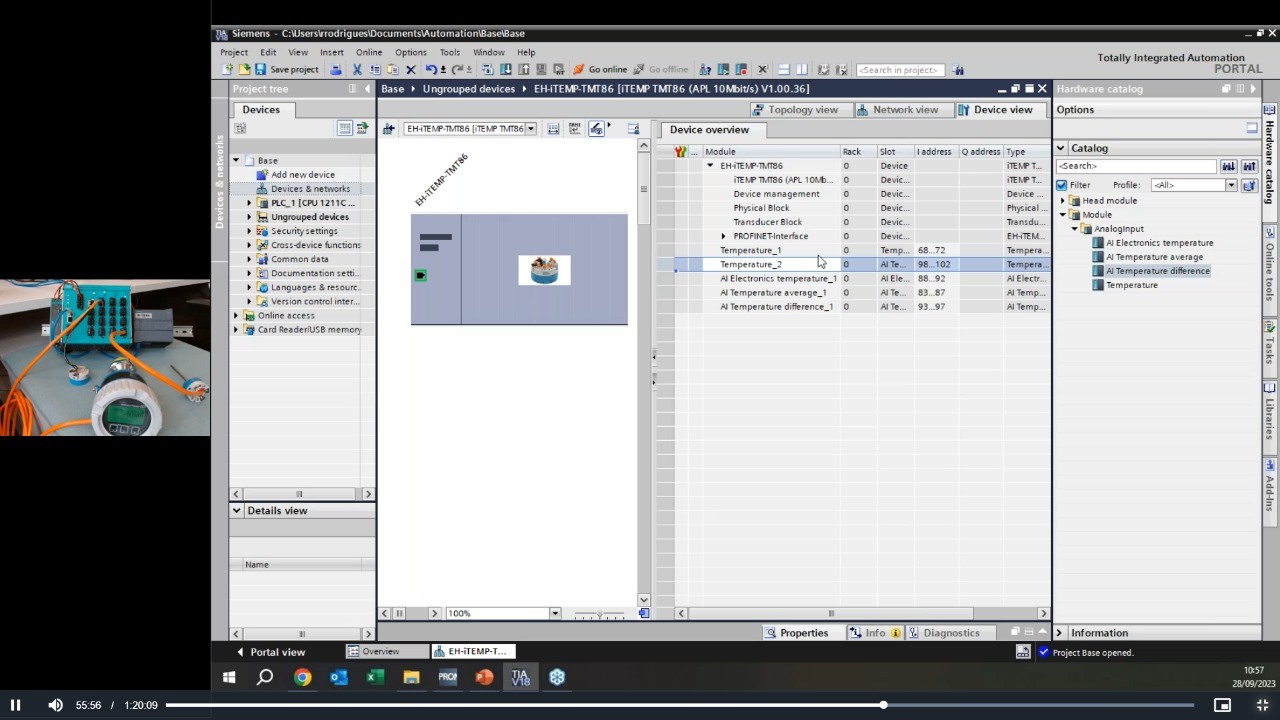Click the PowerPoint icon in the taskbar
The image size is (1280, 720).
(484, 677)
